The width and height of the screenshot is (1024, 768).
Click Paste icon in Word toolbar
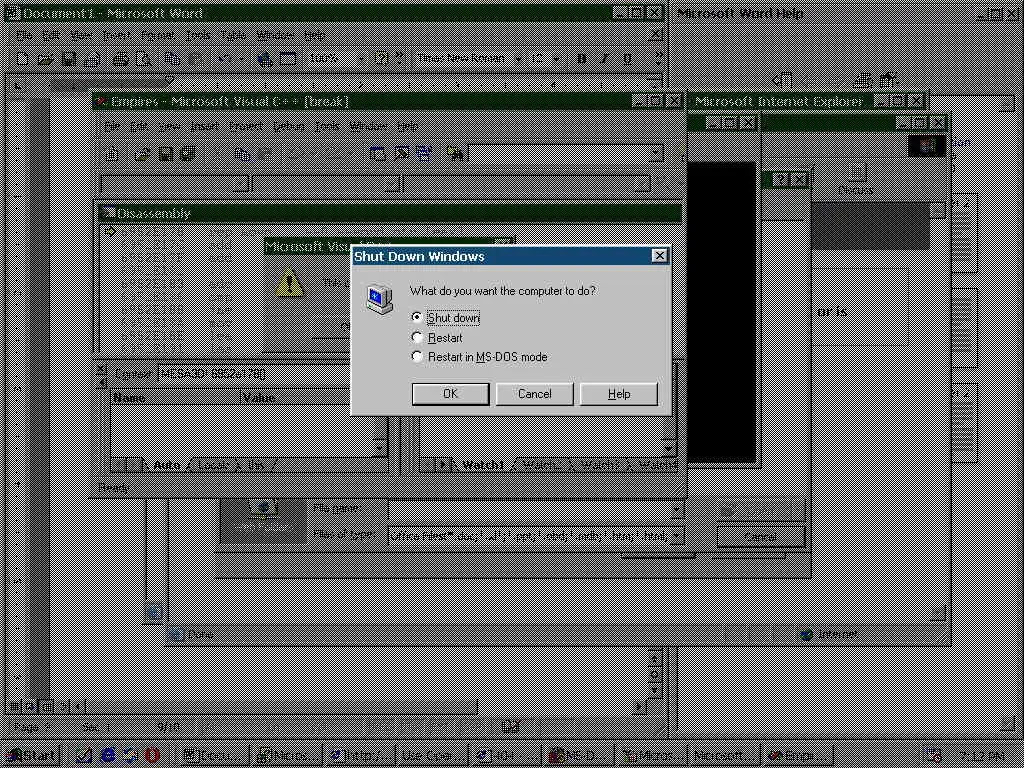click(196, 59)
